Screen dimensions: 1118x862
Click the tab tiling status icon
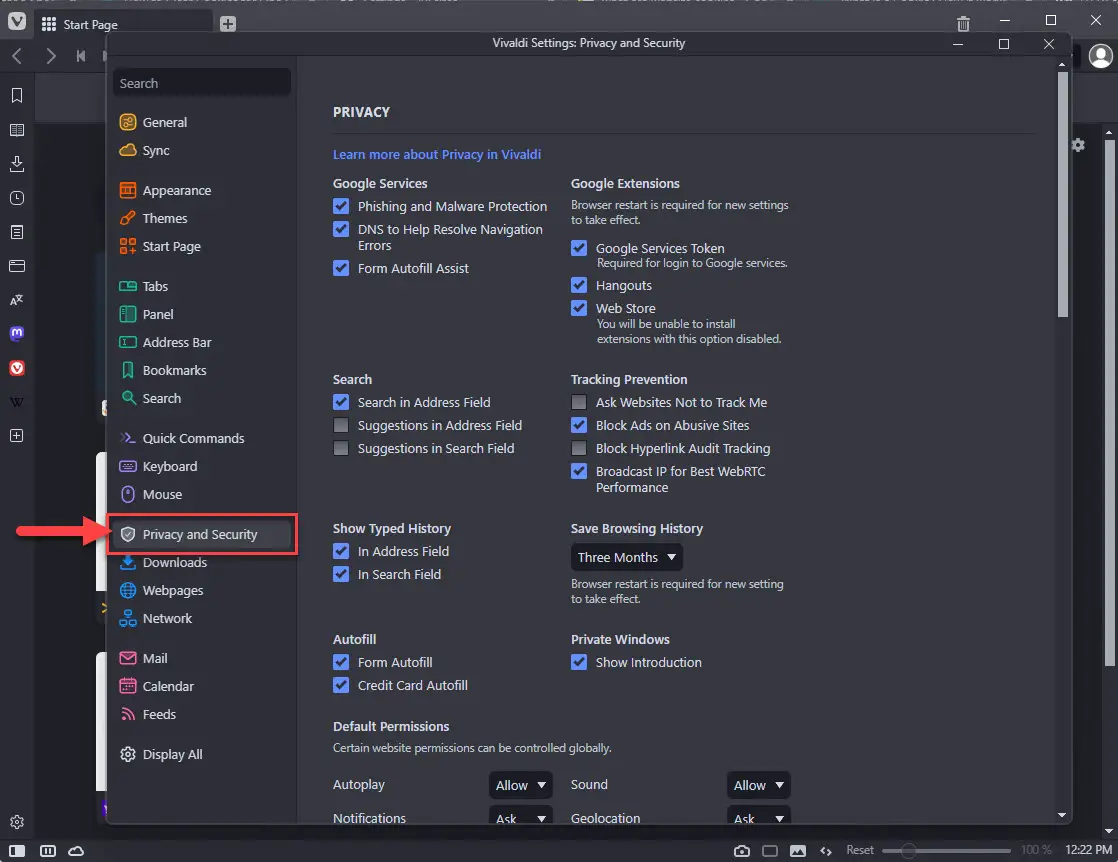click(x=48, y=851)
